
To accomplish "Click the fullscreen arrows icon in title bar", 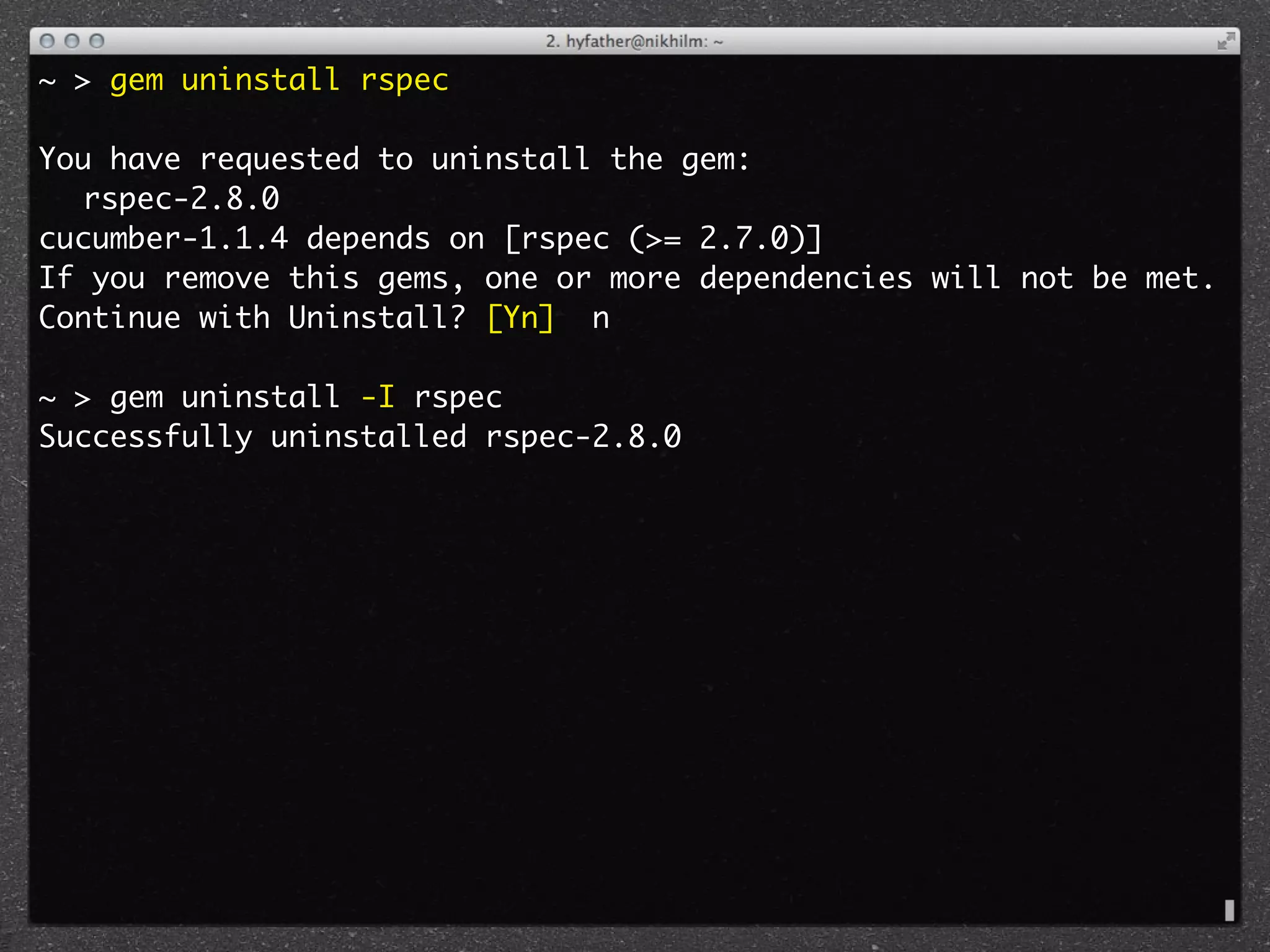I will coord(1226,42).
